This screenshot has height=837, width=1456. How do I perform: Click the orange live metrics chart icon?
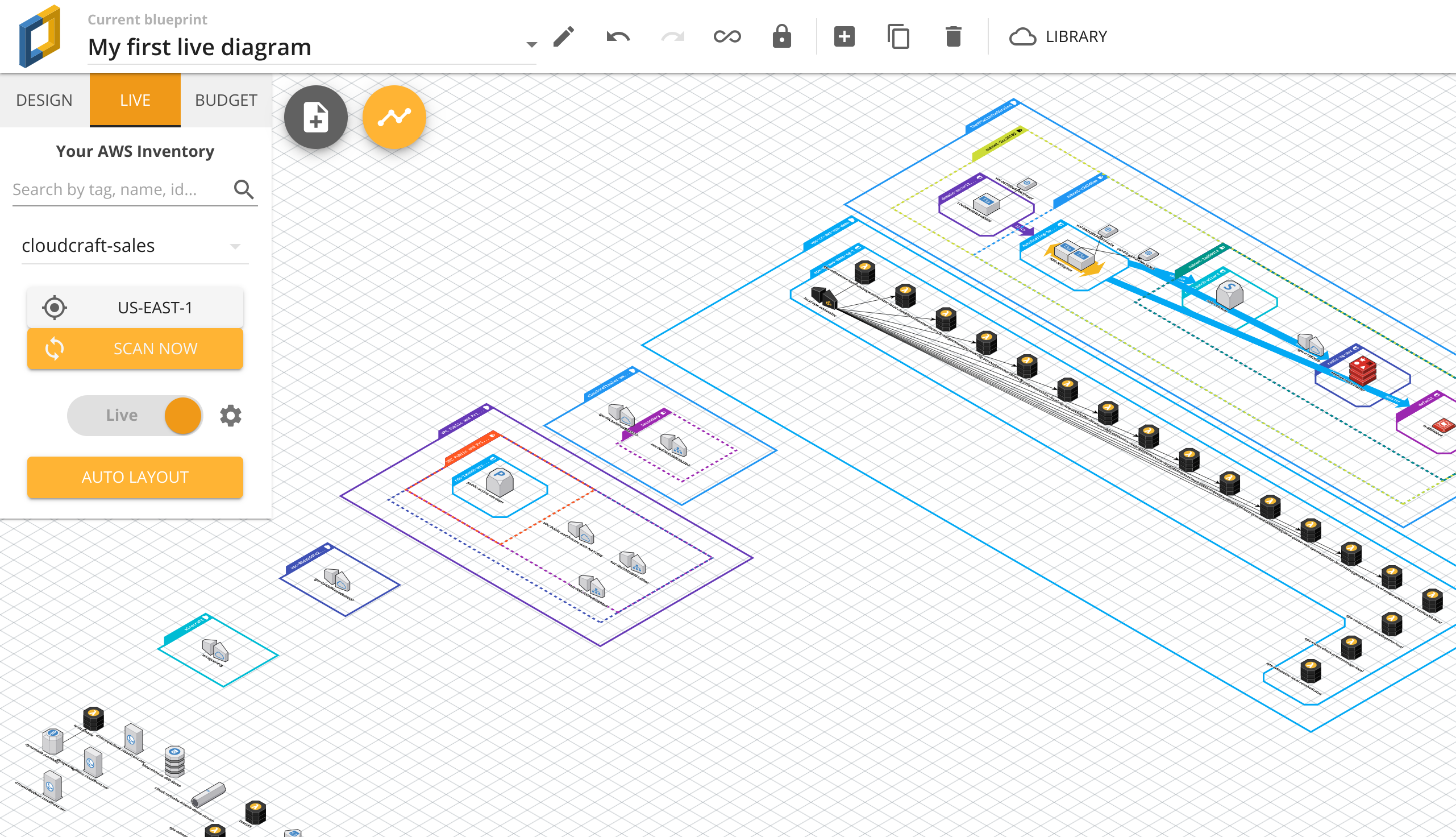[x=394, y=117]
